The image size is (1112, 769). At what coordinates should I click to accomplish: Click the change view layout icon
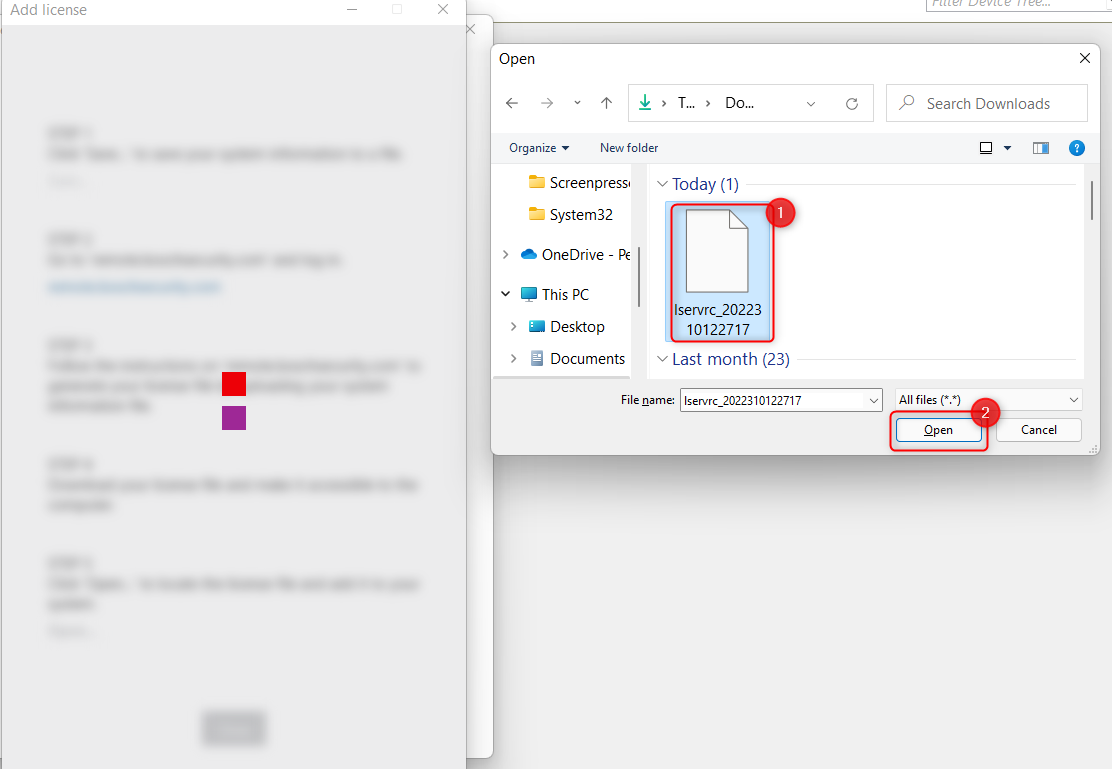(986, 148)
